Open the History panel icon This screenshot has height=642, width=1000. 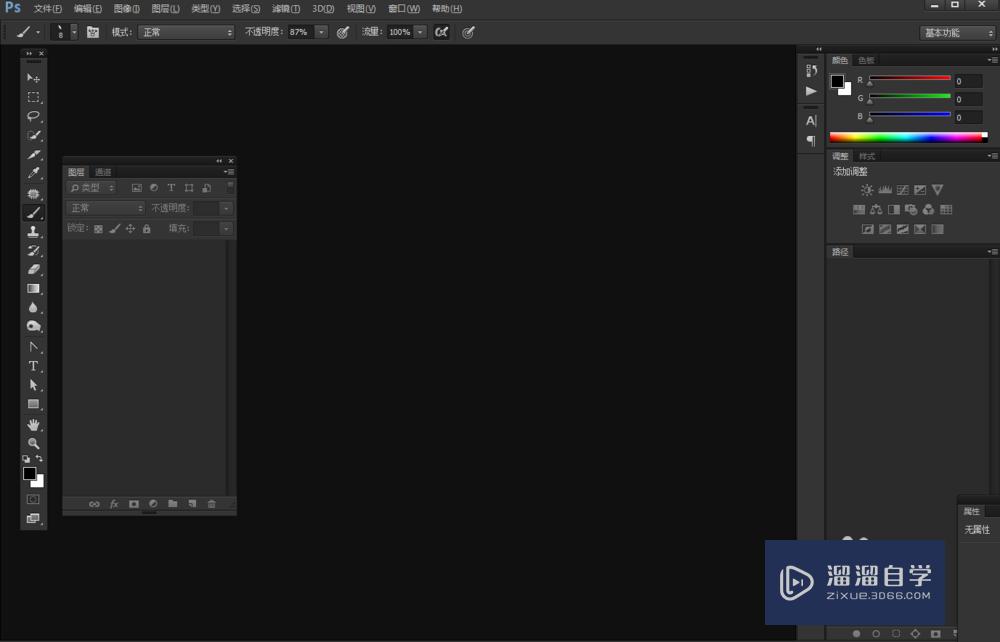pos(811,71)
